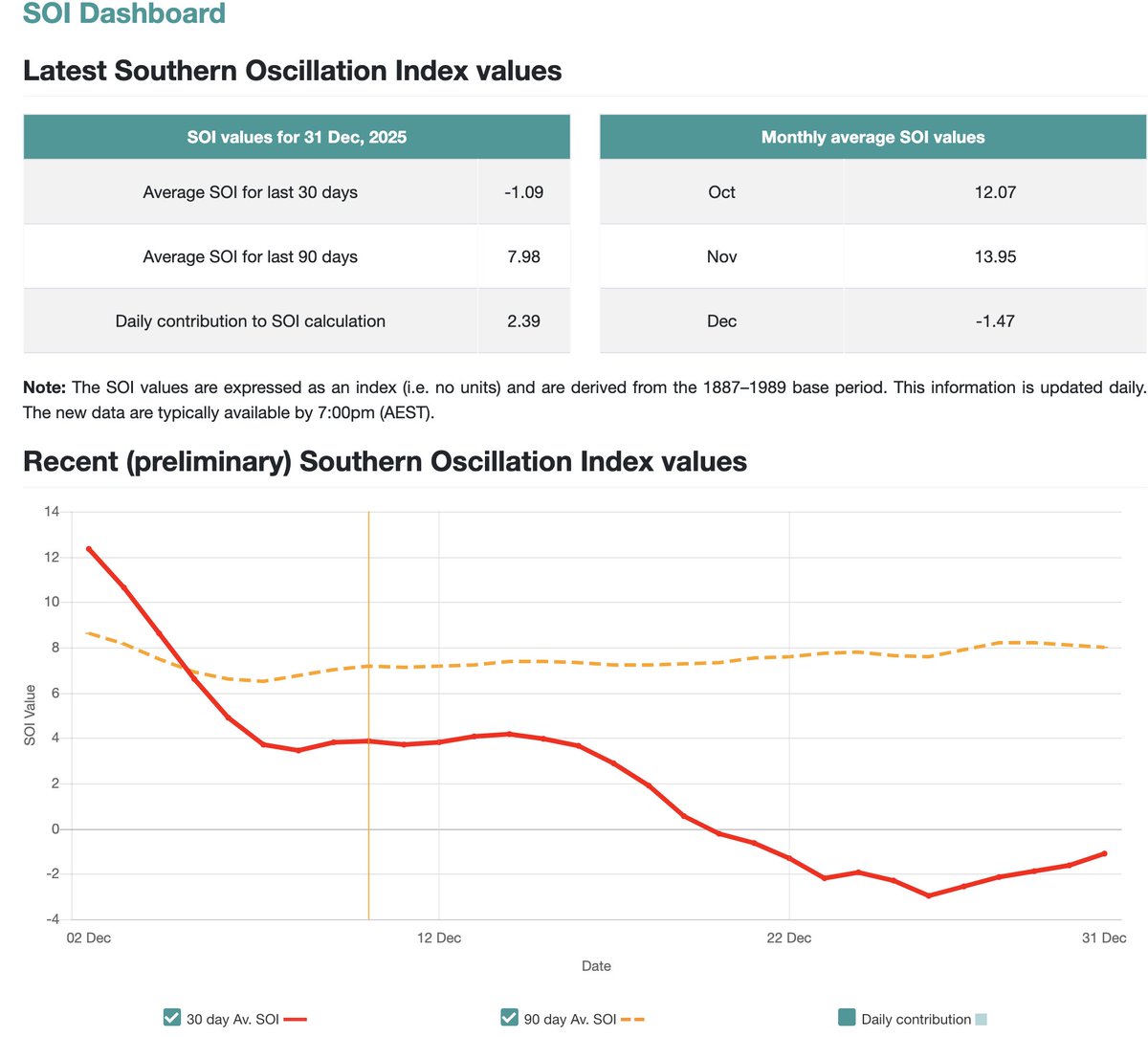Enable the Daily contribution checkbox
The image size is (1148, 1037).
click(847, 1017)
